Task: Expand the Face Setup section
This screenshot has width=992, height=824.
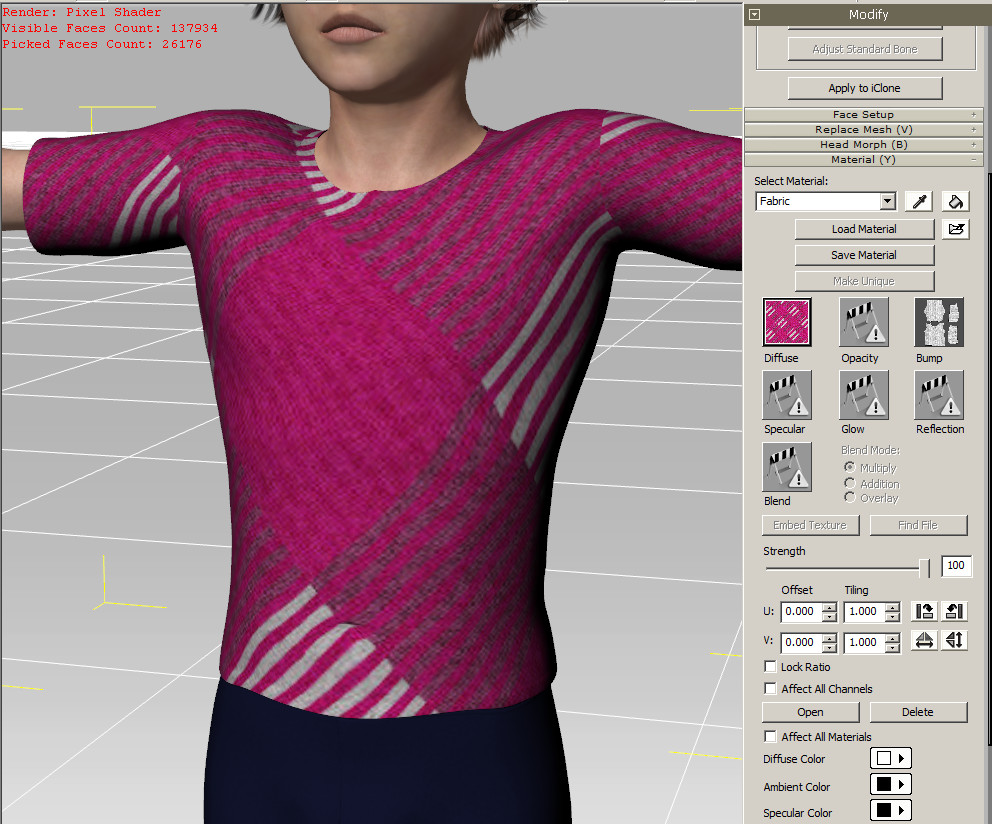Action: [864, 115]
